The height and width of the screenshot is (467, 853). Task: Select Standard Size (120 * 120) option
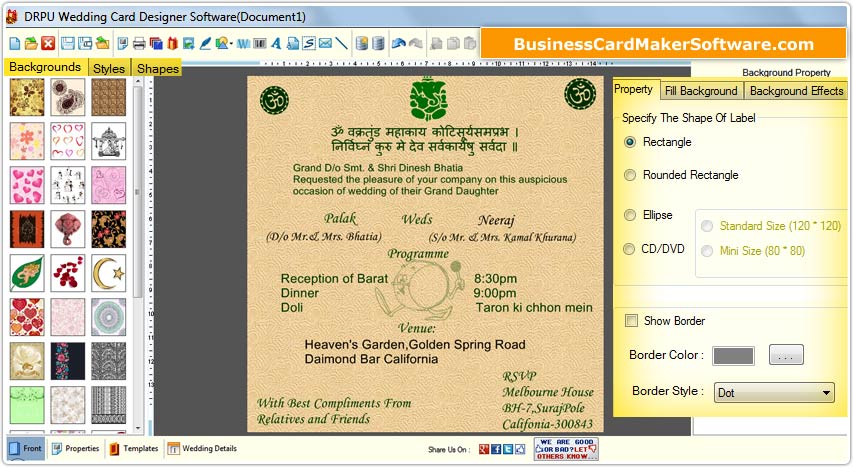707,226
